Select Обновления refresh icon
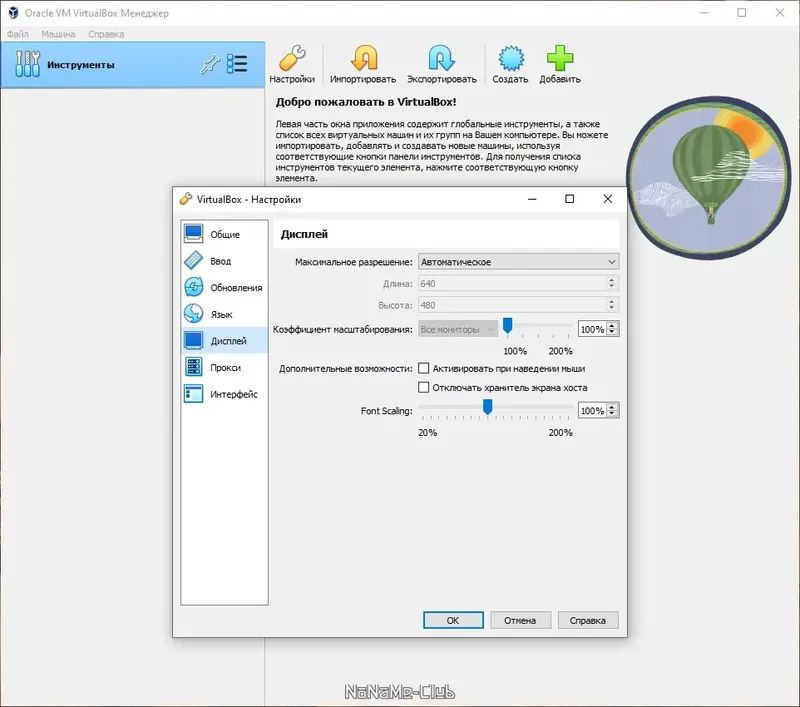The image size is (800, 707). [193, 287]
